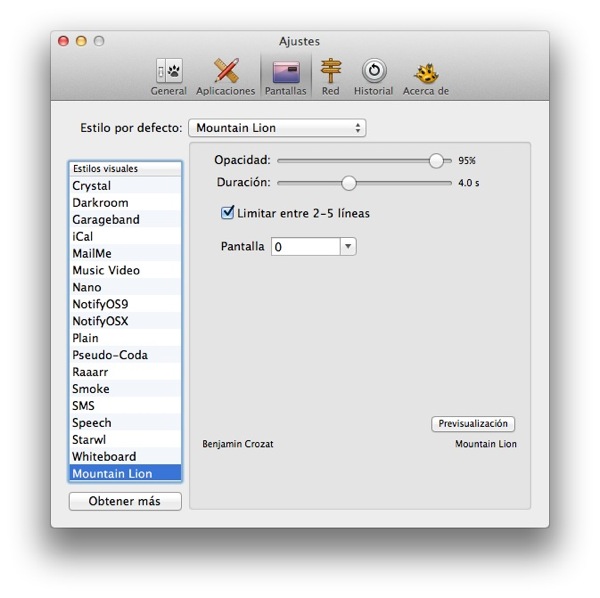Screen dimensions: 600x598
Task: Click the Previsualización button
Action: pos(473,424)
